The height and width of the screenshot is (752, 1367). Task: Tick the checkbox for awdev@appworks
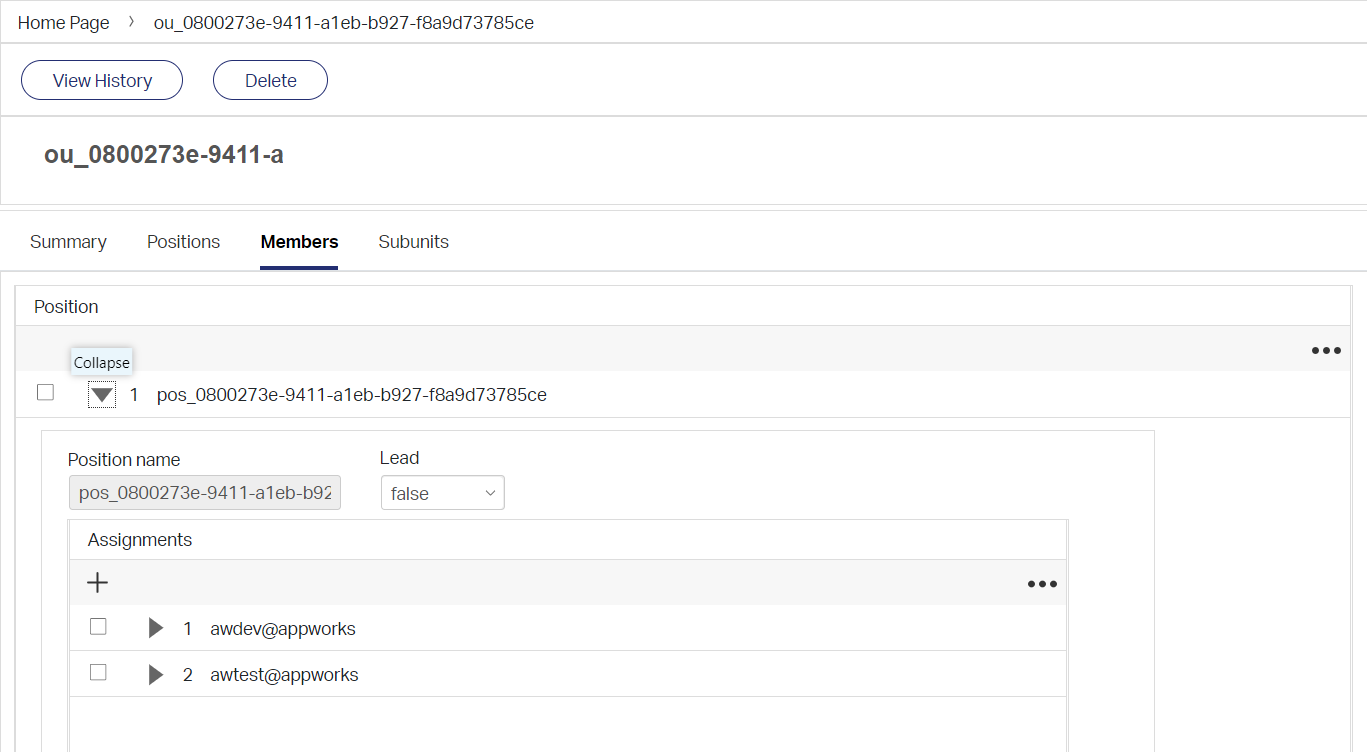click(98, 627)
